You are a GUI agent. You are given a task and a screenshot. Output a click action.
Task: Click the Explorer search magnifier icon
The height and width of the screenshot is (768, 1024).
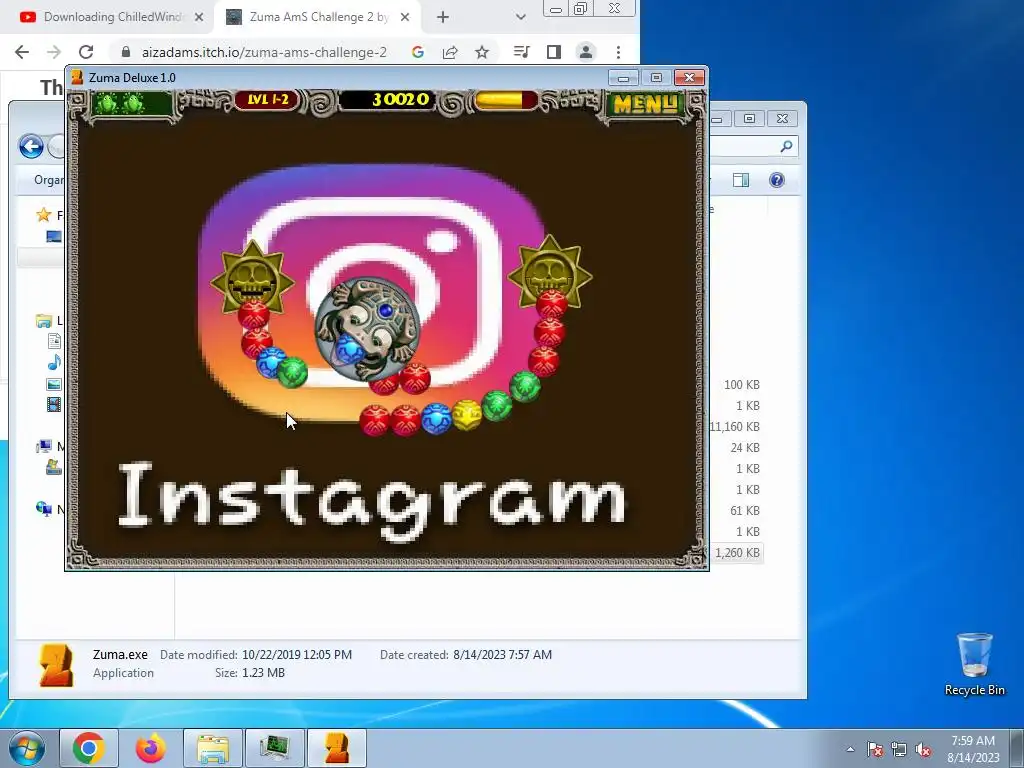(x=786, y=146)
